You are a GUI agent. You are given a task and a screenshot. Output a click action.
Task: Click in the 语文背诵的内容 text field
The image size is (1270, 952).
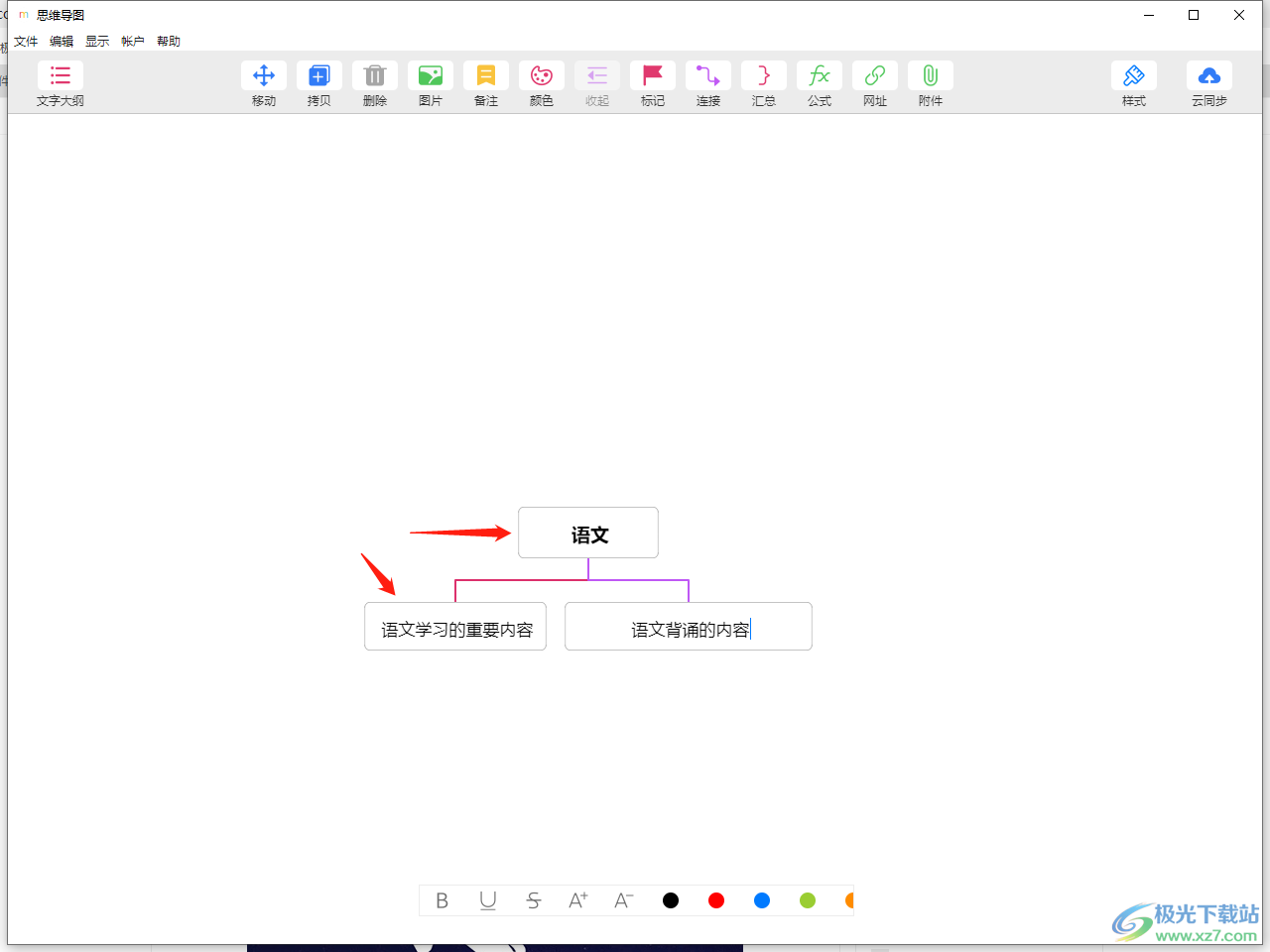click(x=689, y=627)
